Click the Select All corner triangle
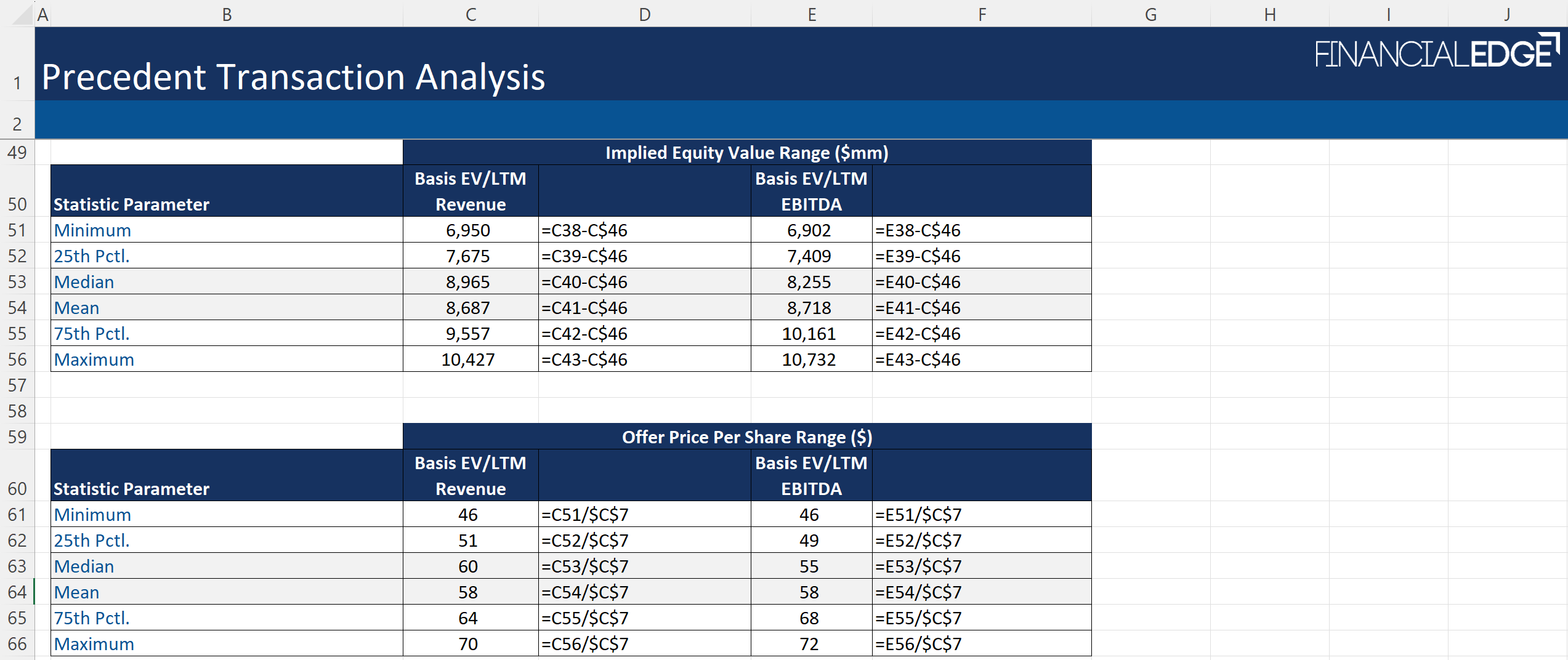 coord(22,15)
